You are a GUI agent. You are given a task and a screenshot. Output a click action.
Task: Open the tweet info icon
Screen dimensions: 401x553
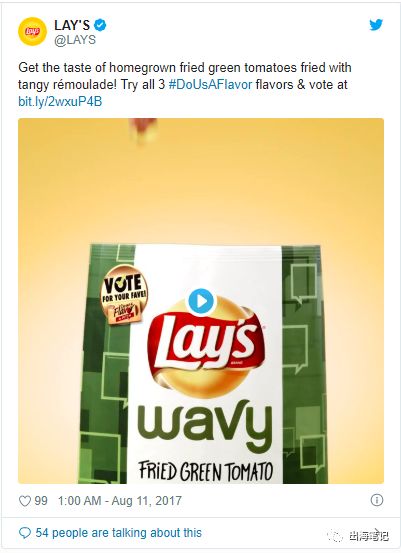(x=377, y=500)
